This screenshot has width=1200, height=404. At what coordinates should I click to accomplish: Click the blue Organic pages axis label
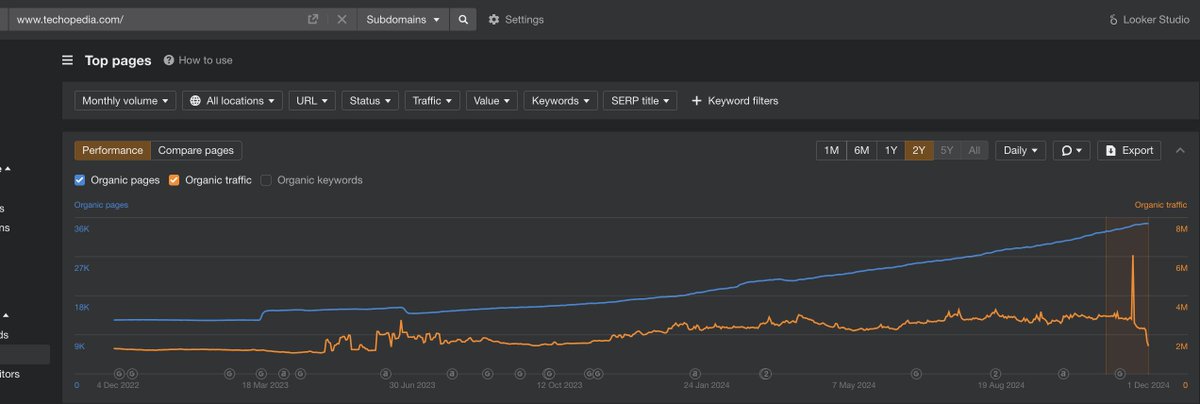click(x=101, y=205)
